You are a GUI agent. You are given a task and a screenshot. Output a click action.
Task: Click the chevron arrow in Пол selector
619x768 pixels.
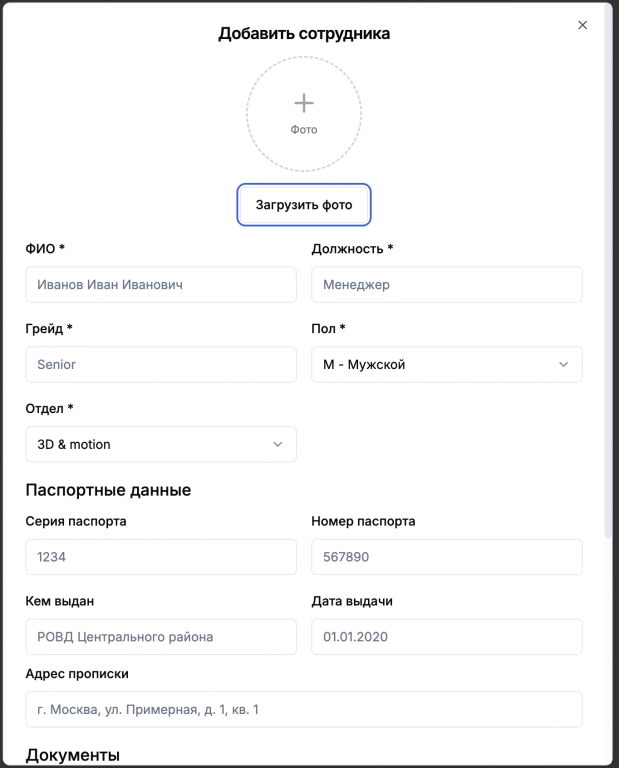point(563,365)
